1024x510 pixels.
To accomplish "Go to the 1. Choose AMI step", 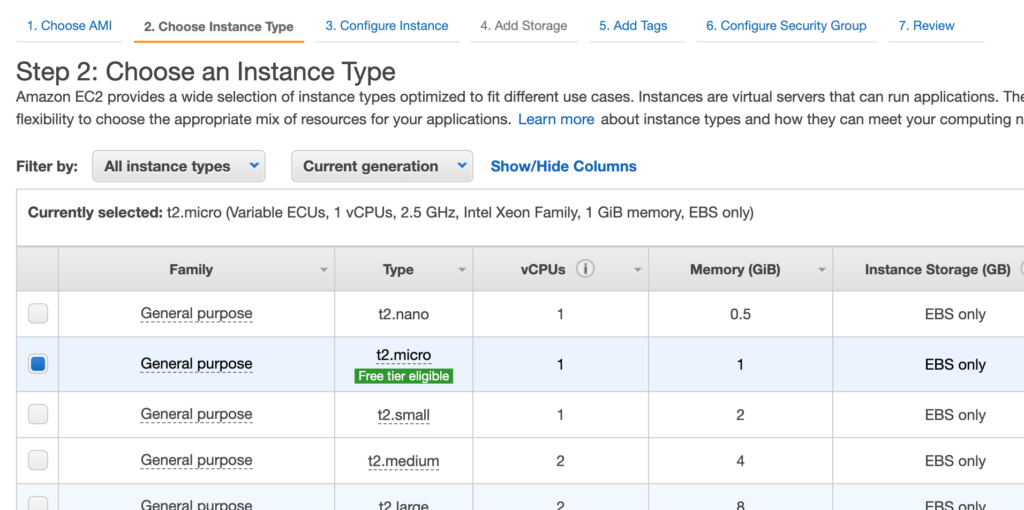I will click(69, 25).
